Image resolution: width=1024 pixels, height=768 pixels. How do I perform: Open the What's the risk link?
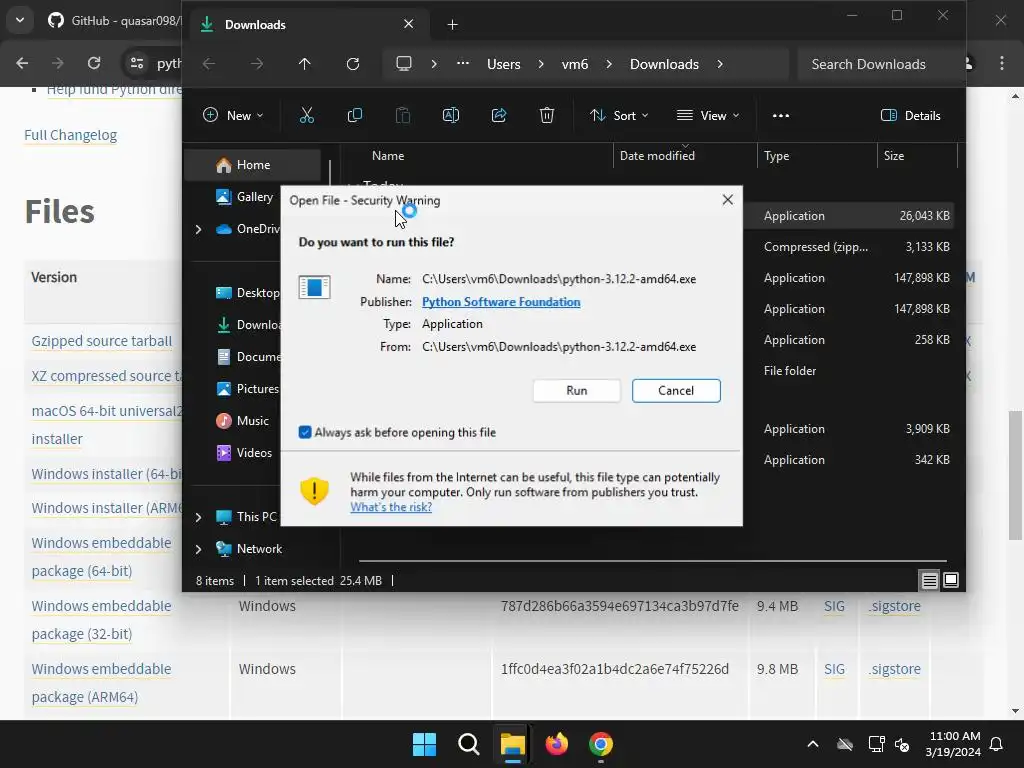pos(391,507)
